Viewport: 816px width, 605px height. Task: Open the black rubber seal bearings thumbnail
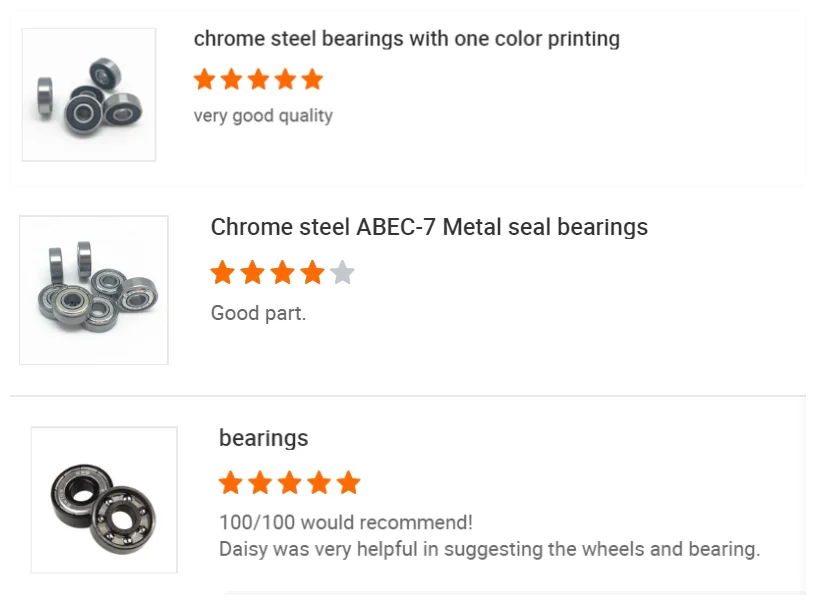click(89, 95)
